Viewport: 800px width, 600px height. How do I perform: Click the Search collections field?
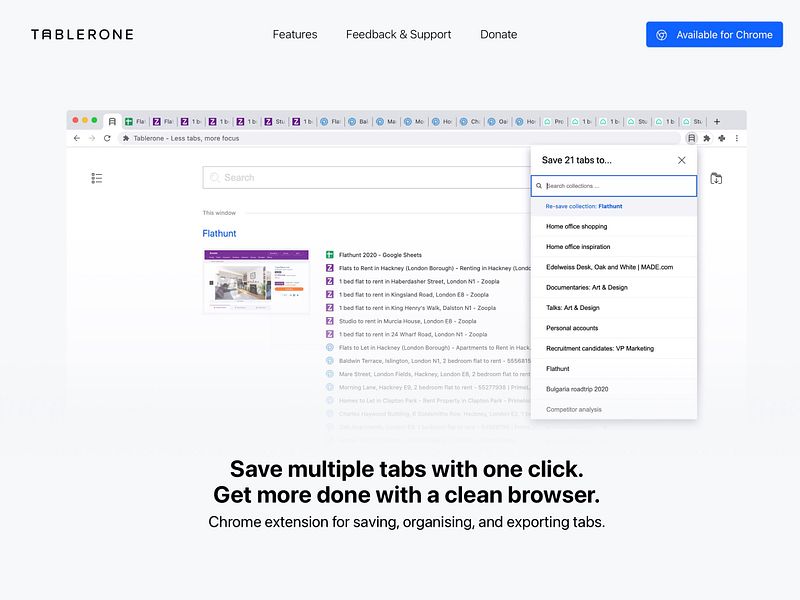click(x=614, y=186)
